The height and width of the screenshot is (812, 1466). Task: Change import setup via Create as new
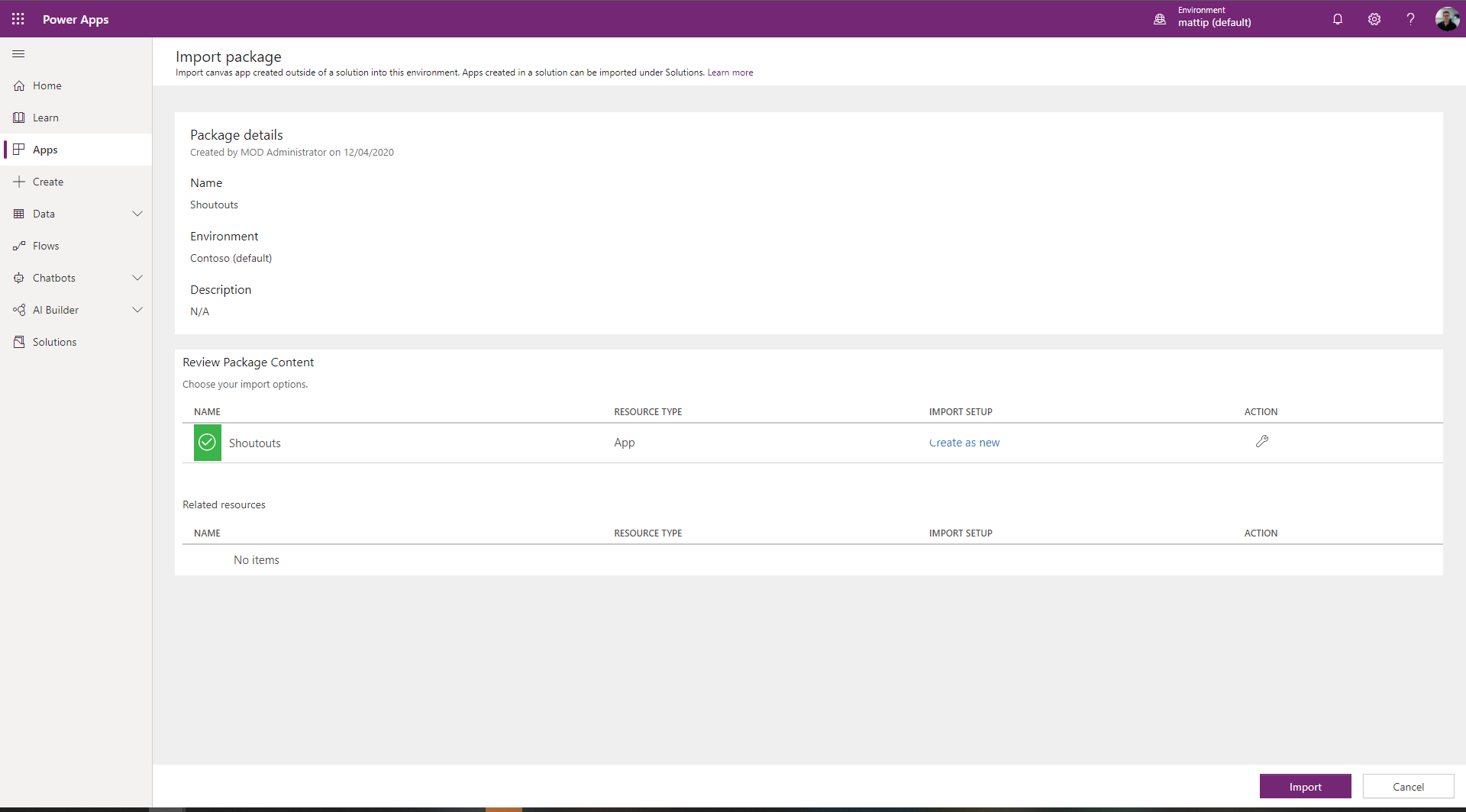pyautogui.click(x=964, y=442)
